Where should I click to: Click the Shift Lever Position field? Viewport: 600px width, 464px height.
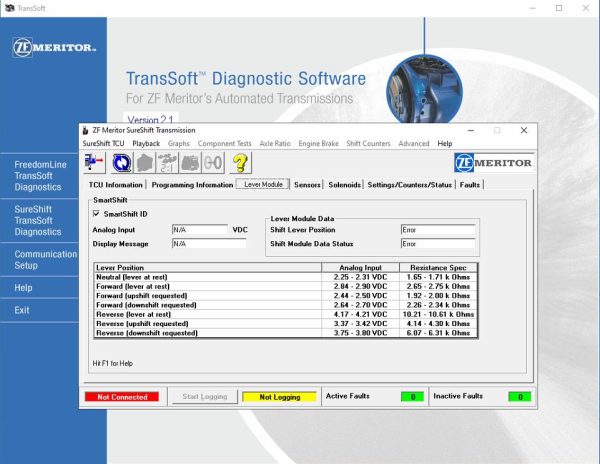(438, 230)
